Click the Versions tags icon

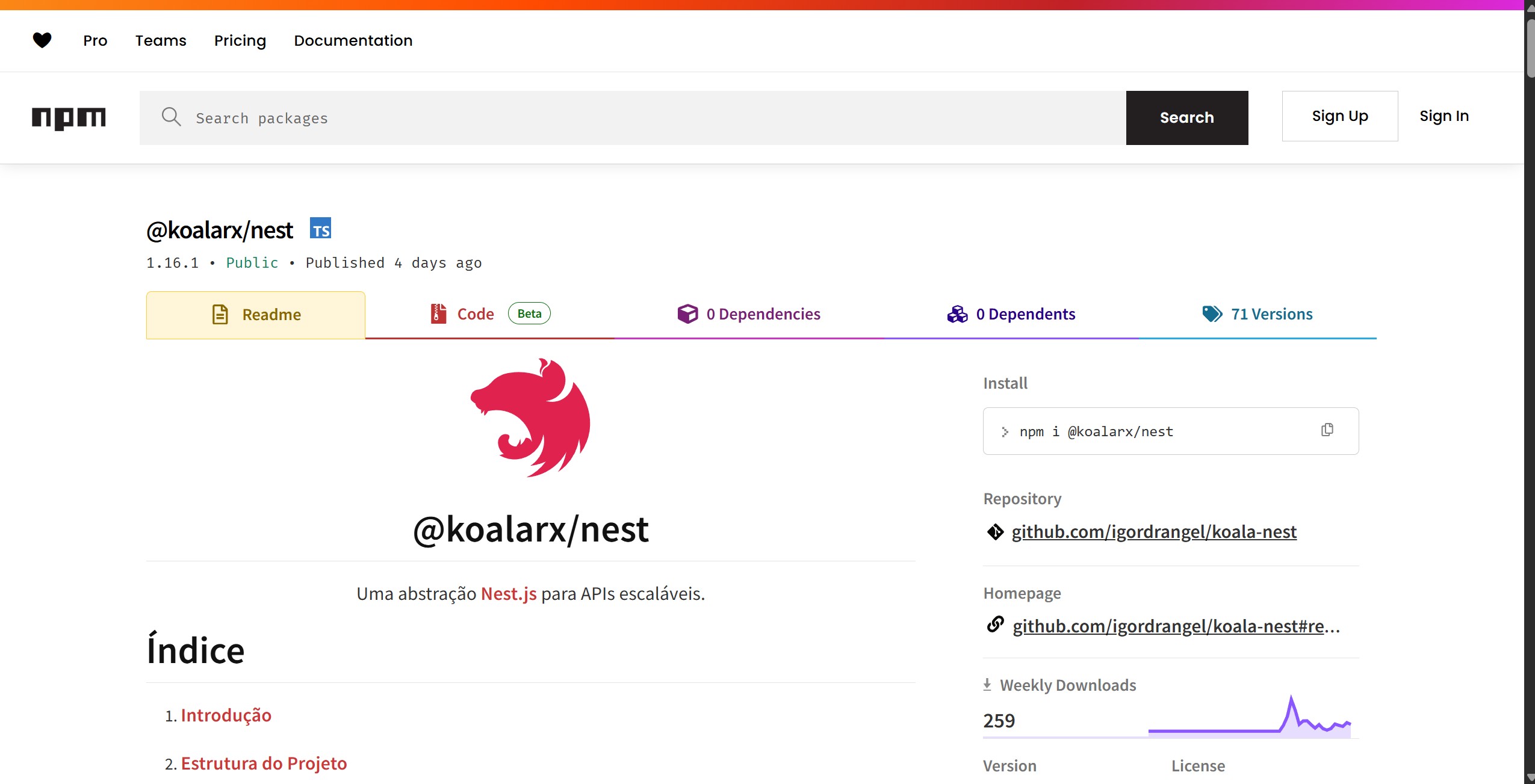point(1212,313)
